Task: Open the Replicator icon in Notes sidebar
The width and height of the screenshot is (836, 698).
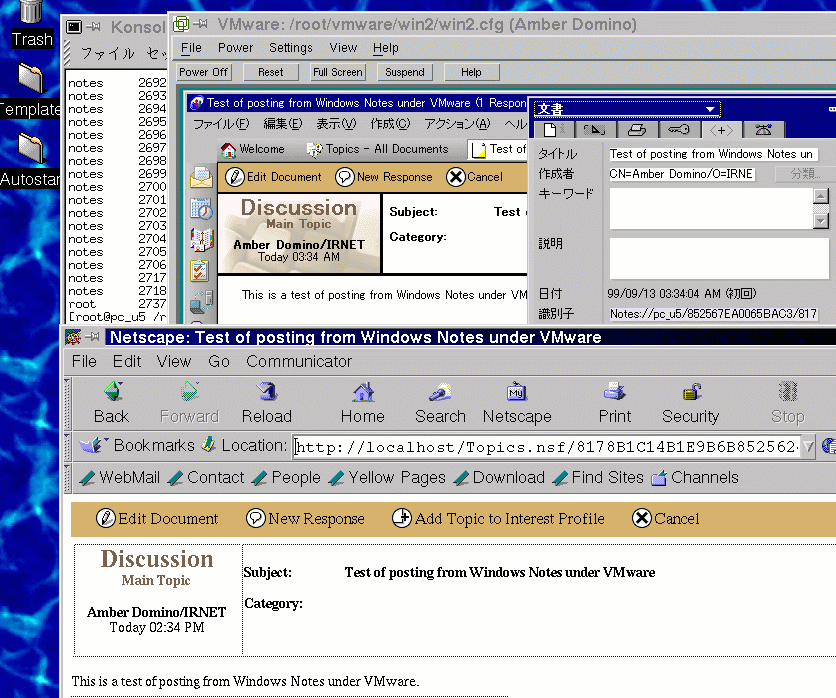Action: tap(202, 301)
